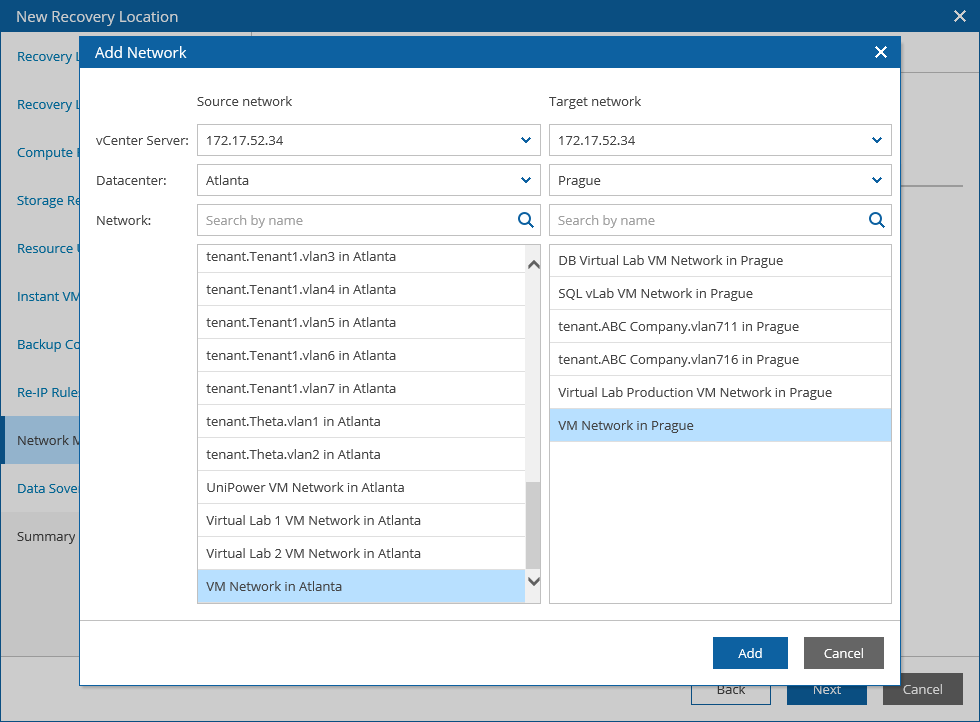Close the Add Network dialog

coord(881,52)
